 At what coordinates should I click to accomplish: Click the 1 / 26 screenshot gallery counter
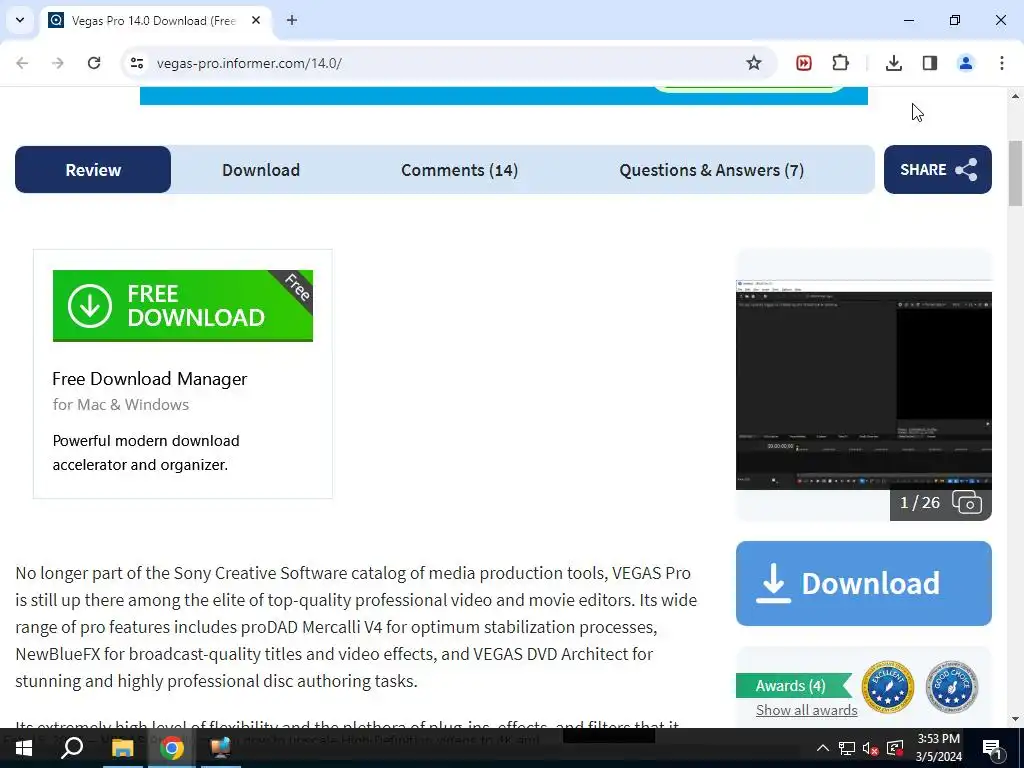tap(940, 503)
